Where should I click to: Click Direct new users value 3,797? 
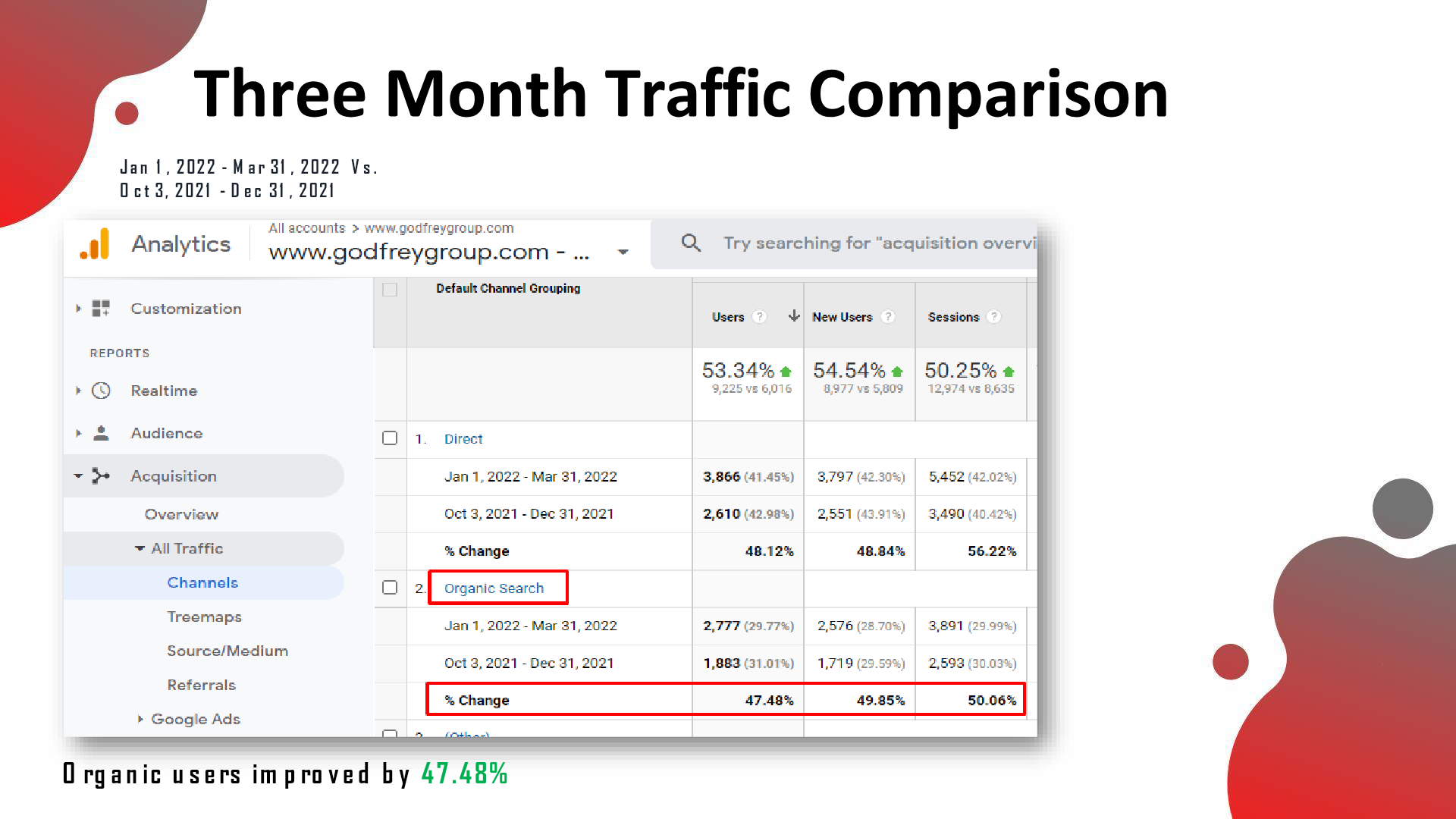[x=835, y=477]
